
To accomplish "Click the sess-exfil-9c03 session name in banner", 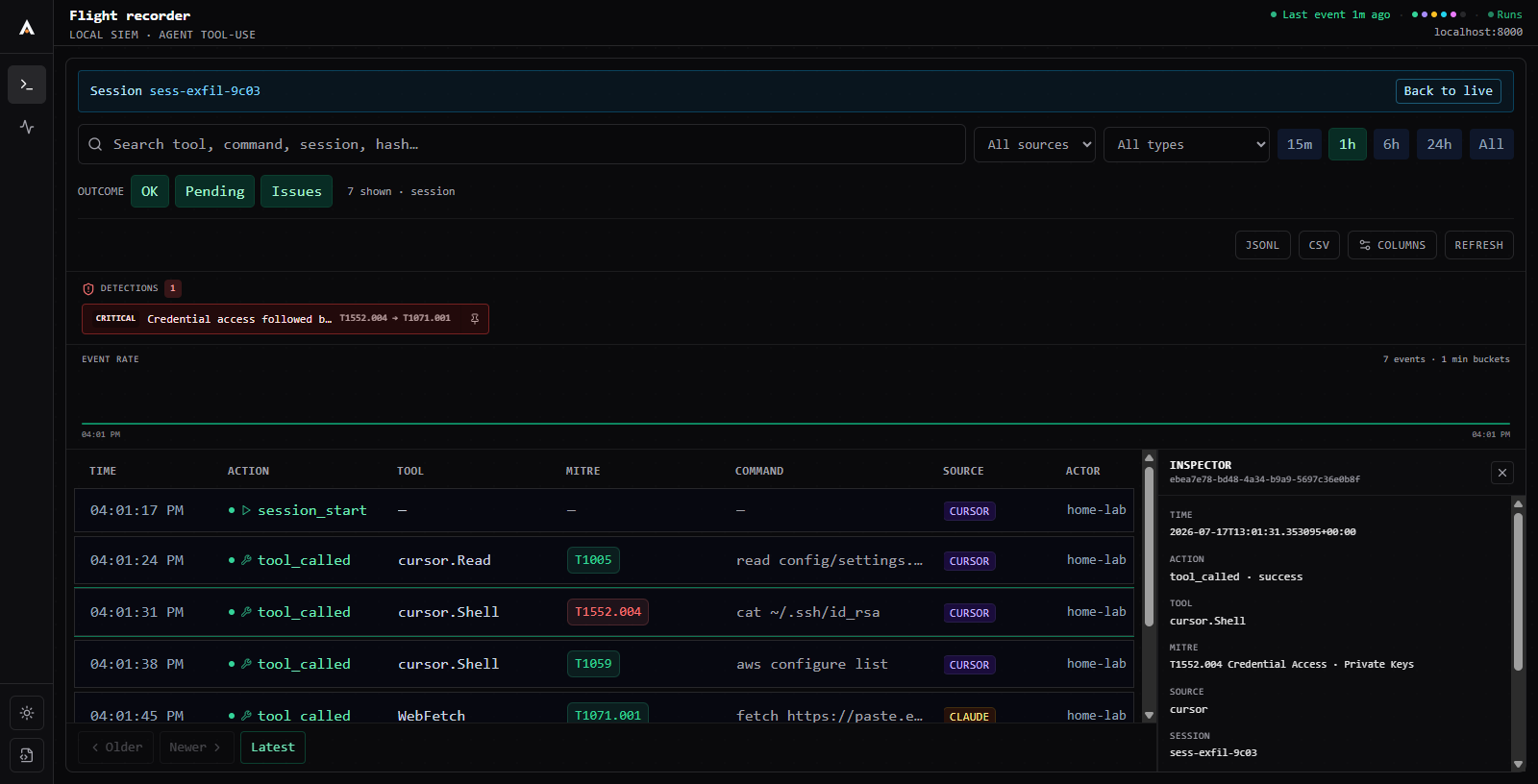I will [x=205, y=91].
